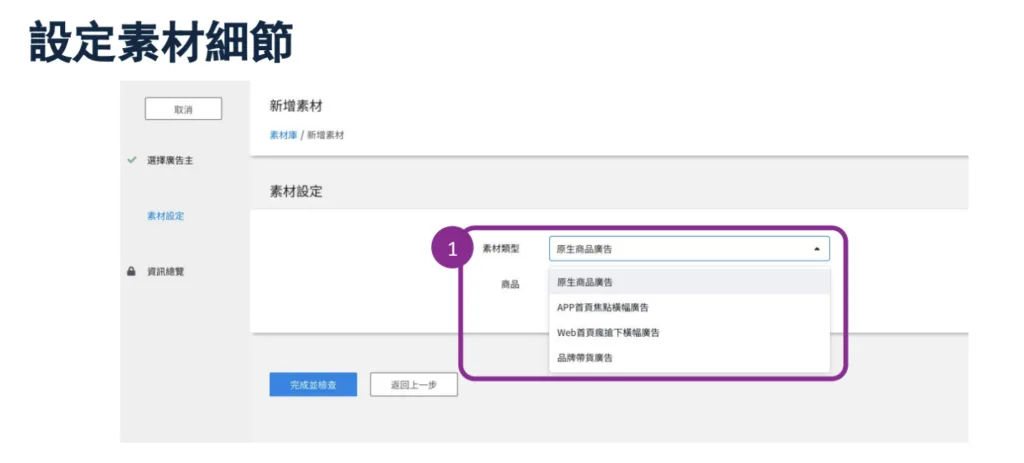This screenshot has height=463, width=1024.
Task: Select the 素材設定 step in sidebar
Action: [x=165, y=216]
